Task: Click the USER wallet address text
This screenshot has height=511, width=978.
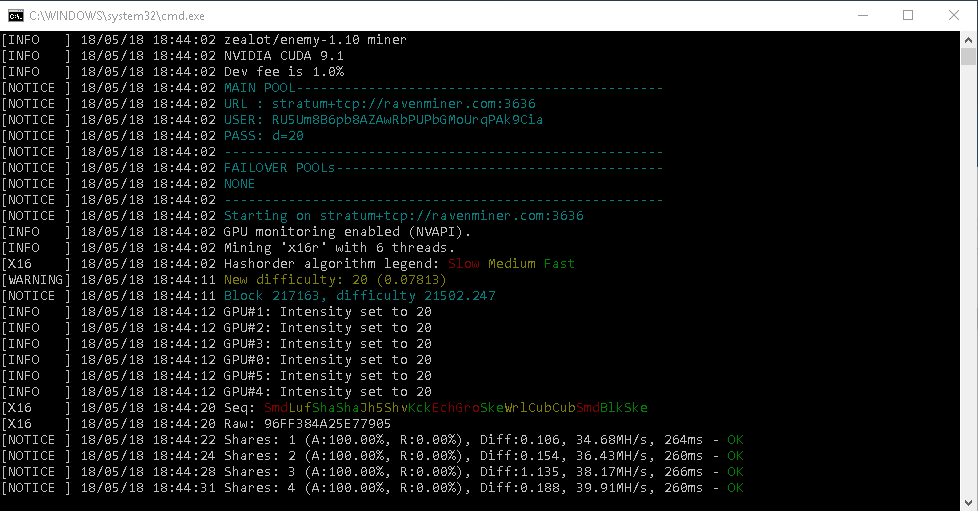Action: [x=383, y=120]
